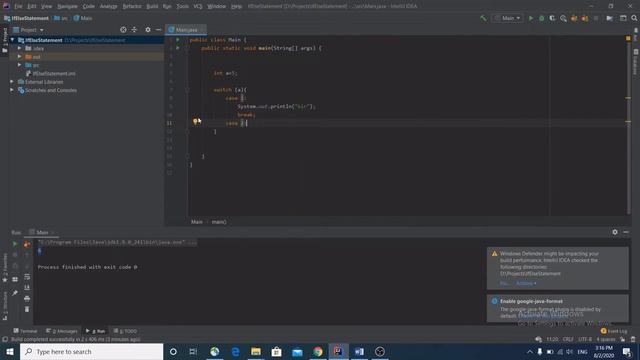Open the TODO tool window

pos(125,331)
